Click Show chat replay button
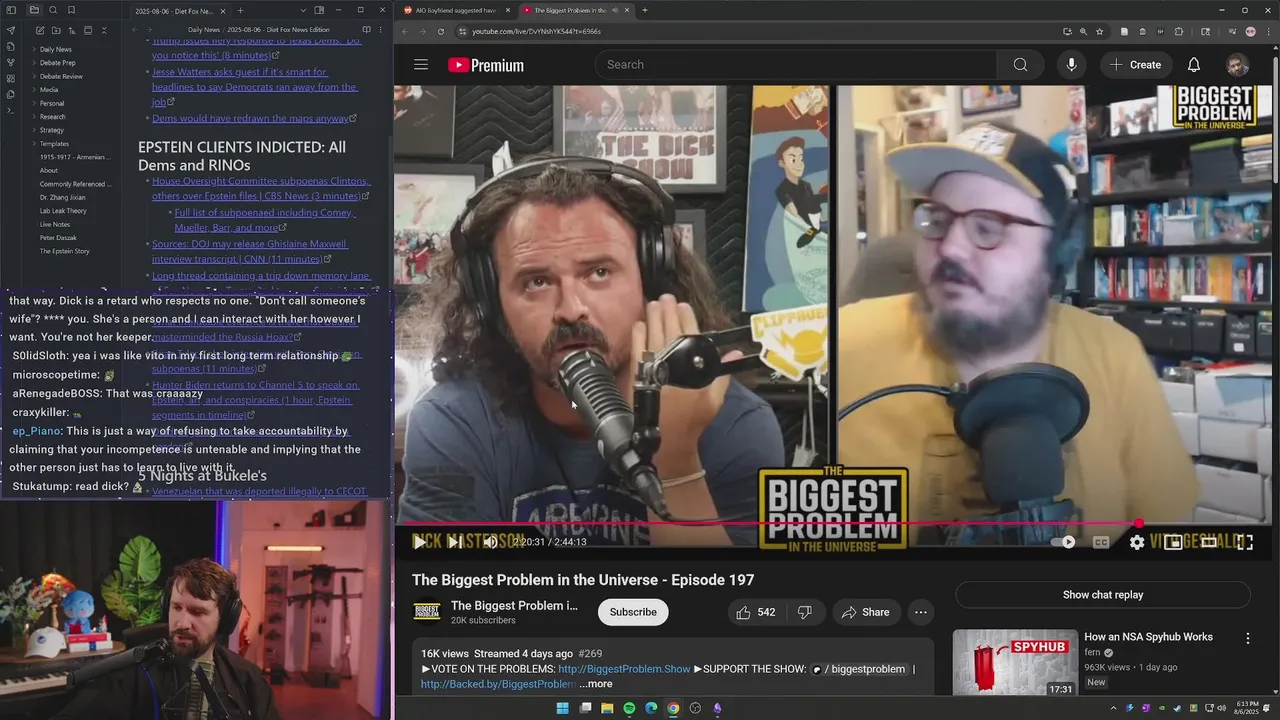Image resolution: width=1280 pixels, height=720 pixels. pyautogui.click(x=1103, y=595)
